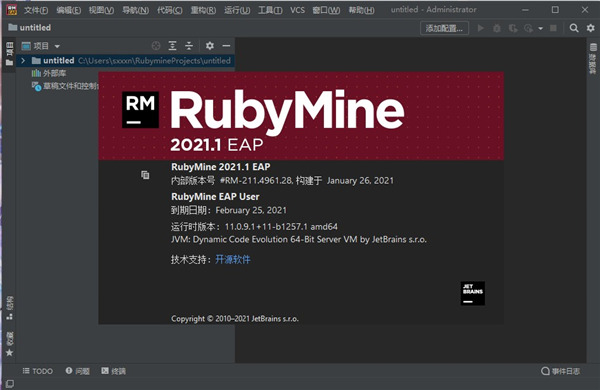Open the 工具(T) menu

[x=270, y=10]
